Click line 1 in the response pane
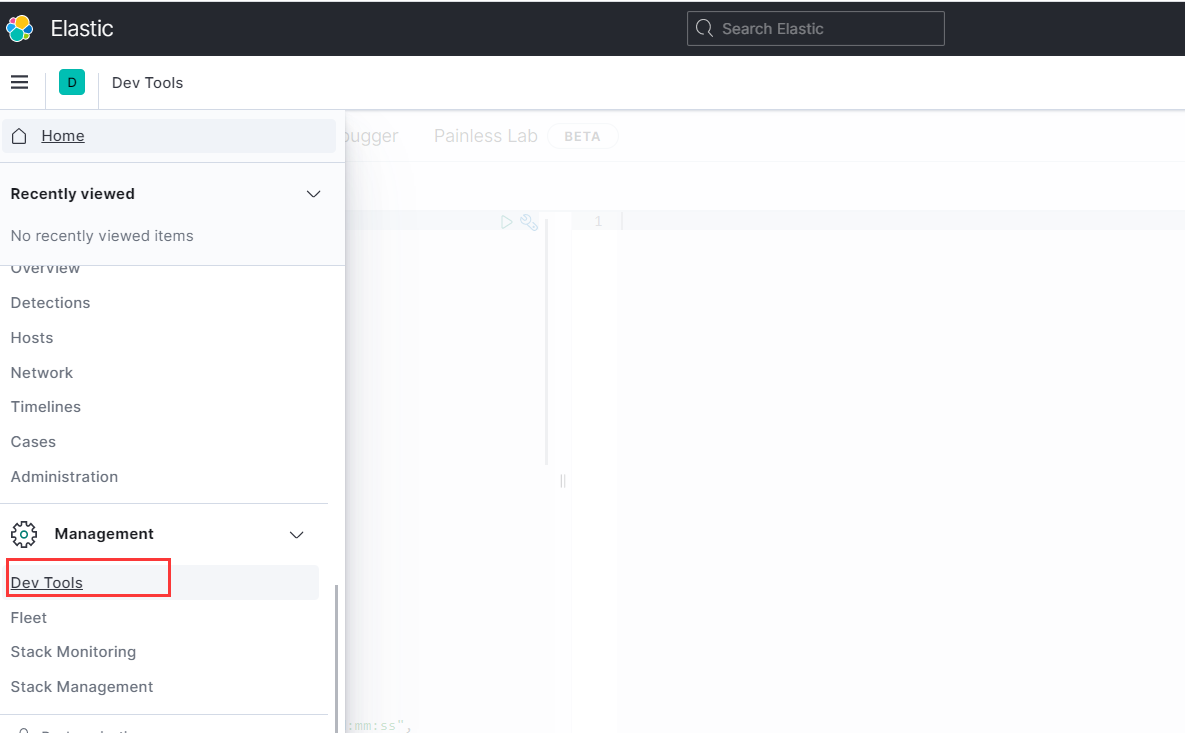Viewport: 1185px width, 733px height. pos(598,221)
